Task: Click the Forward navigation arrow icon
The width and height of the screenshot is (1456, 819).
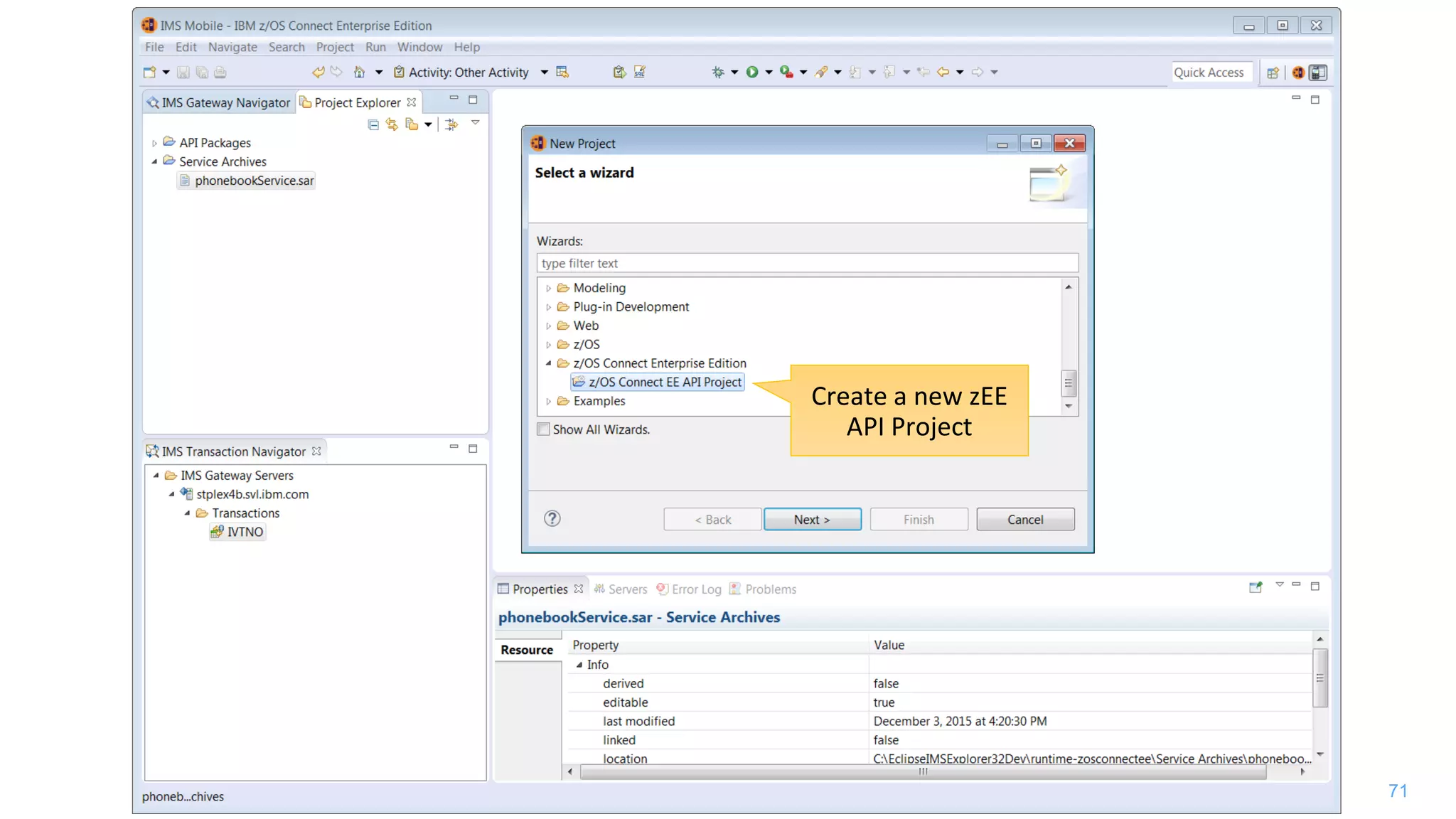Action: (978, 72)
